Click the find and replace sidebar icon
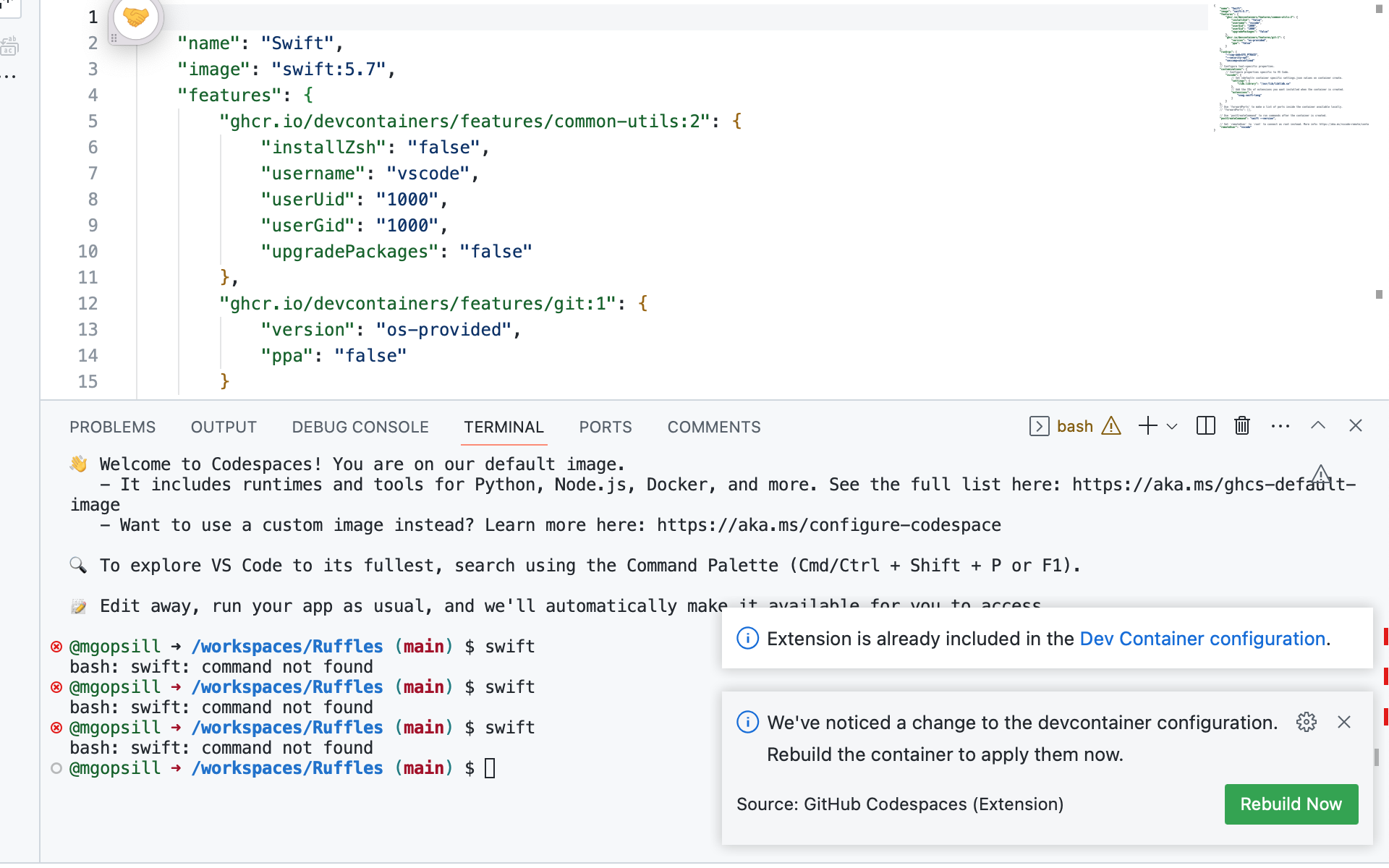The width and height of the screenshot is (1389, 868). (9, 46)
